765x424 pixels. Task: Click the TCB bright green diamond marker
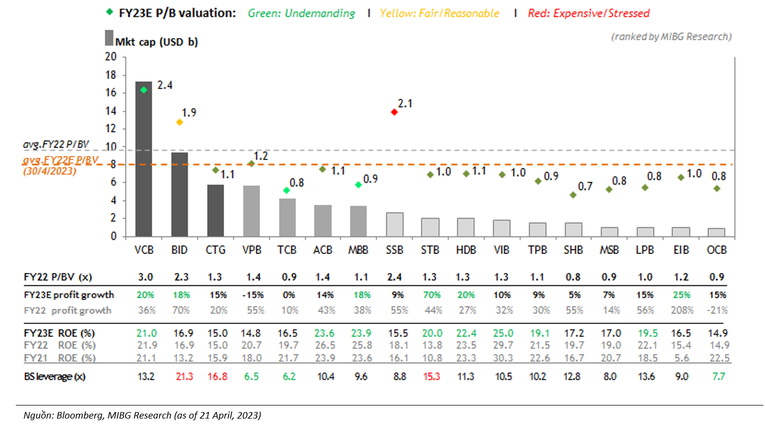(x=286, y=190)
